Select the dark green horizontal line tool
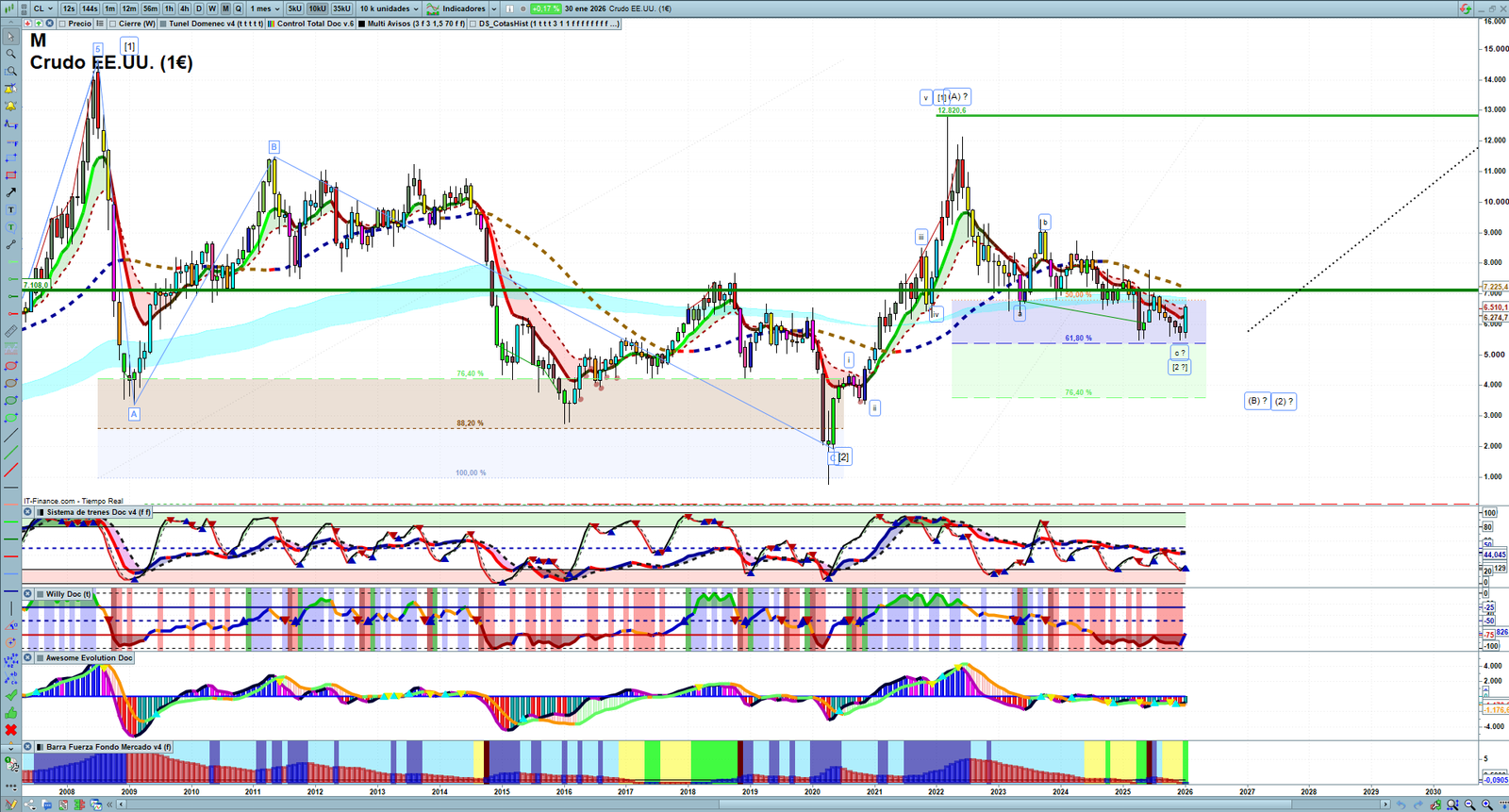This screenshot has width=1509, height=812. click(x=10, y=539)
